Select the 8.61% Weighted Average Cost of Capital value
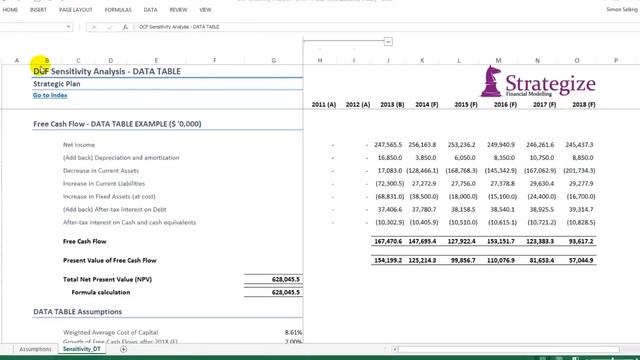Screen dimensions: 640x360 [293, 333]
